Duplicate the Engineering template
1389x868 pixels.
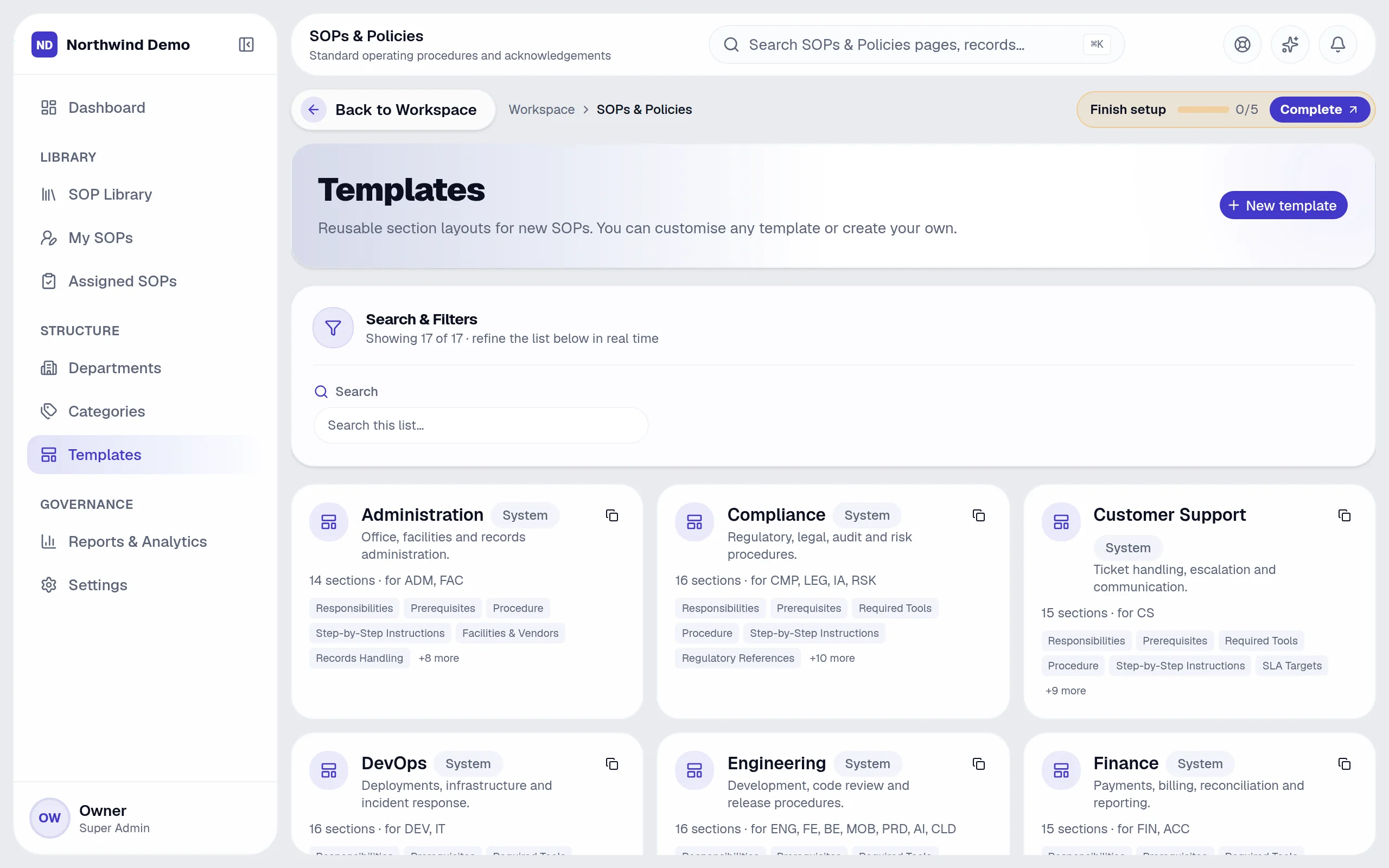point(979,764)
